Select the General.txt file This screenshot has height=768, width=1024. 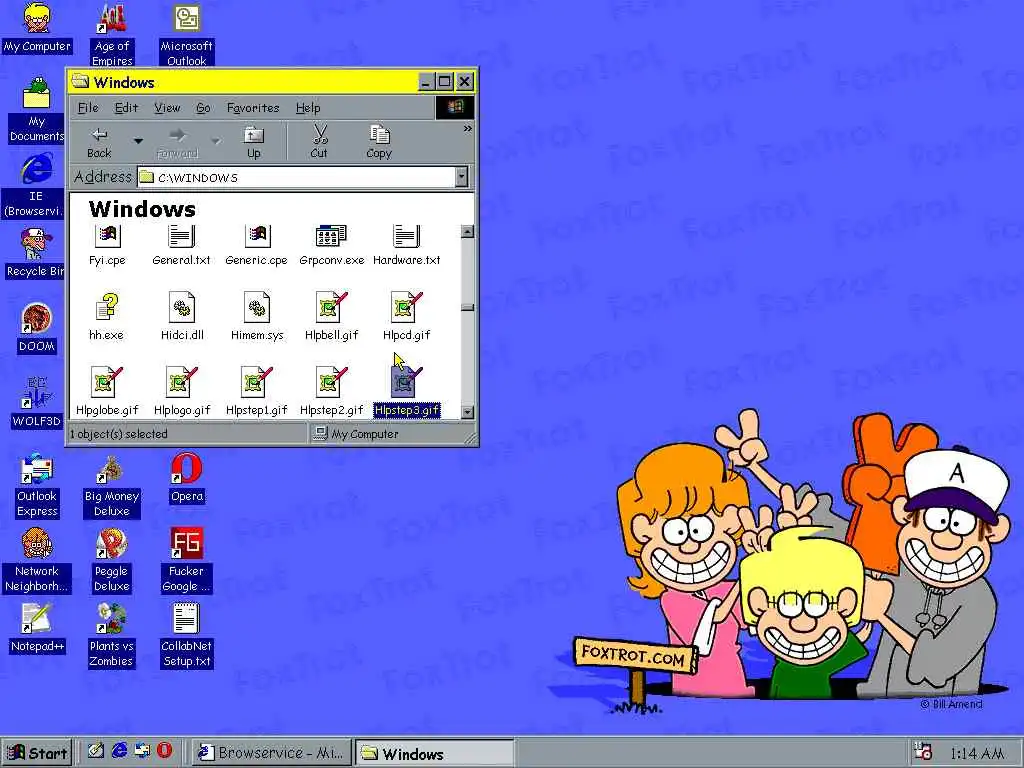coord(182,246)
